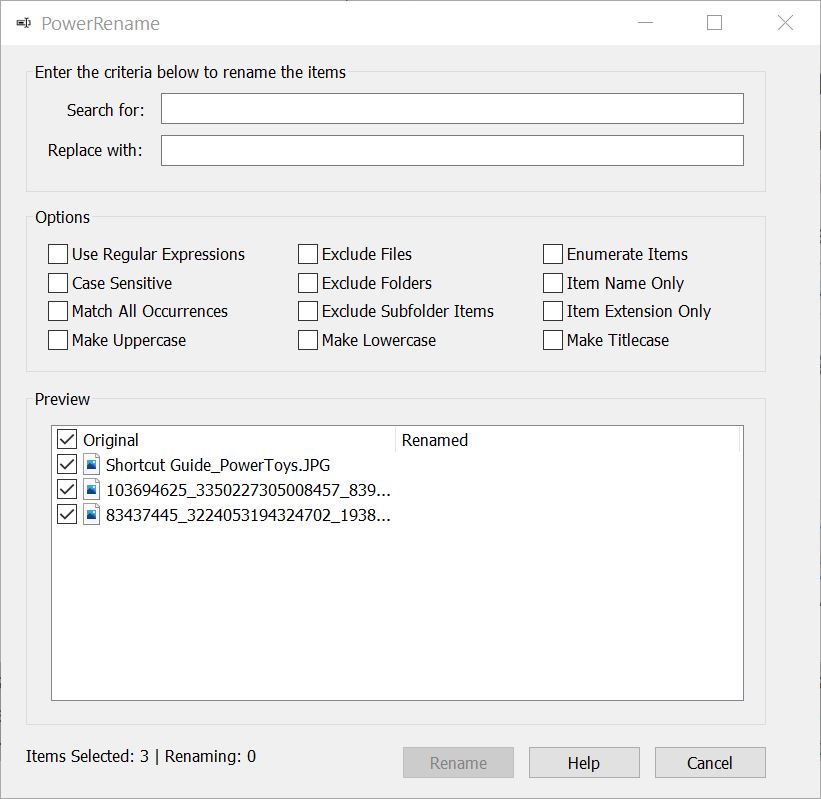Open the Help button
Image resolution: width=821 pixels, height=799 pixels.
coord(584,763)
